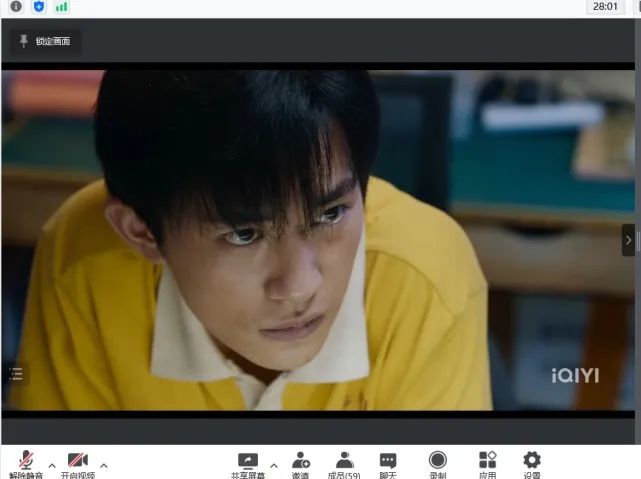Image resolution: width=641 pixels, height=479 pixels.
Task: Click the share screen icon (共享屏幕)
Action: 248,461
